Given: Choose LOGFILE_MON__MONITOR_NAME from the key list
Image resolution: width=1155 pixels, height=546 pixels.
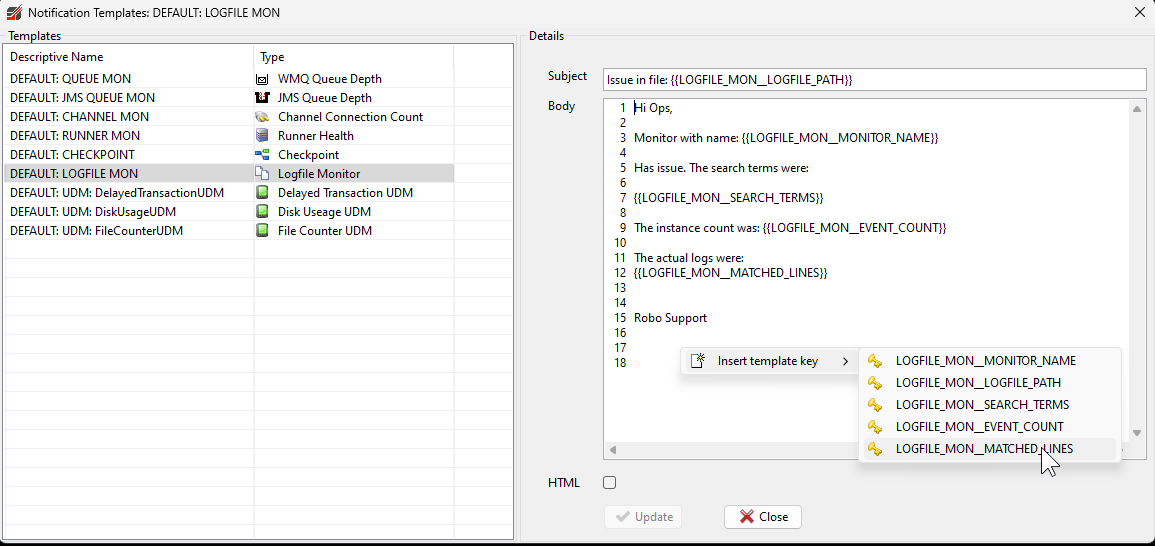Looking at the screenshot, I should pyautogui.click(x=985, y=361).
